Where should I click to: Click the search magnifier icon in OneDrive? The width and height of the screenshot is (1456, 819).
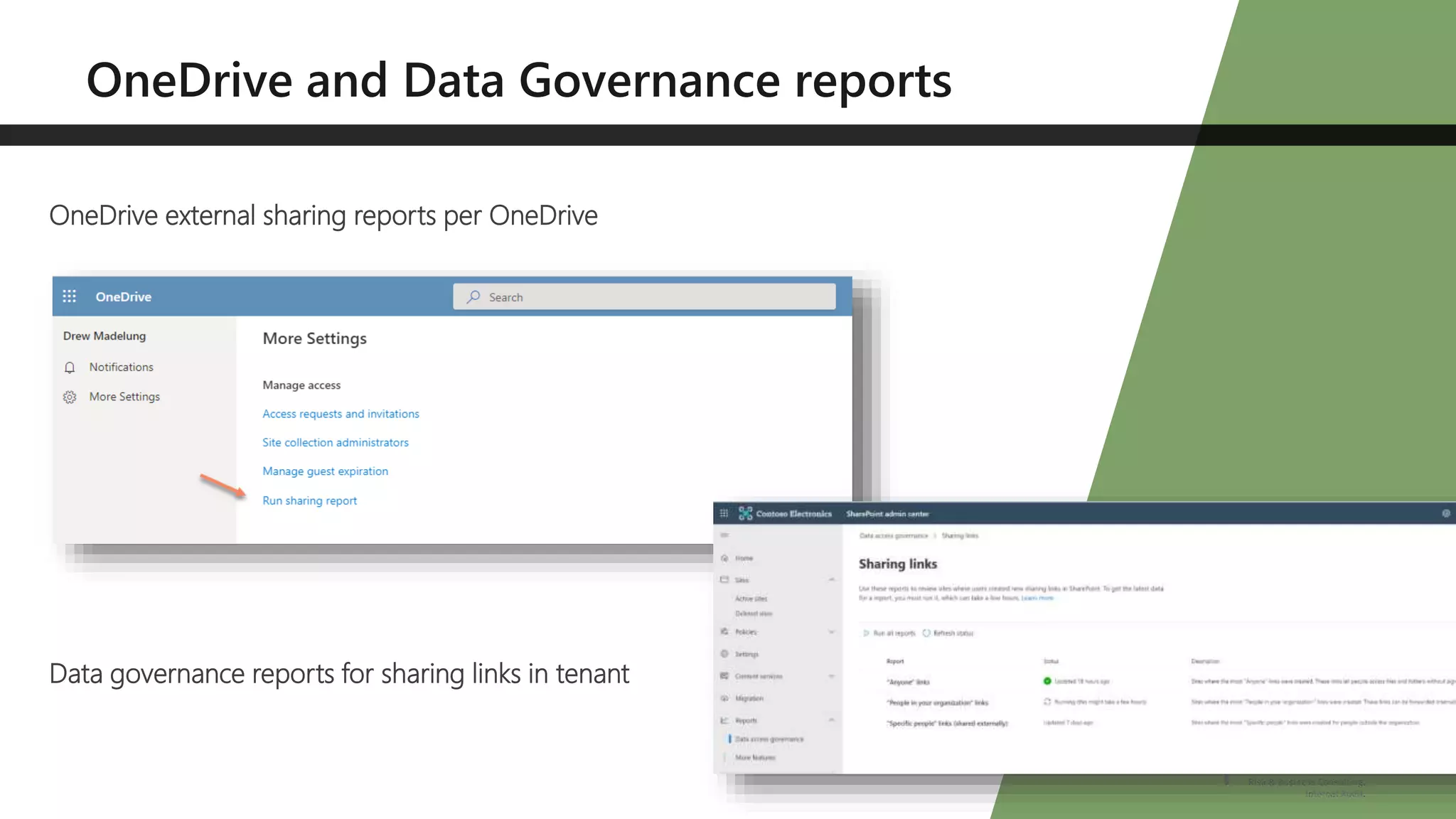coord(473,296)
